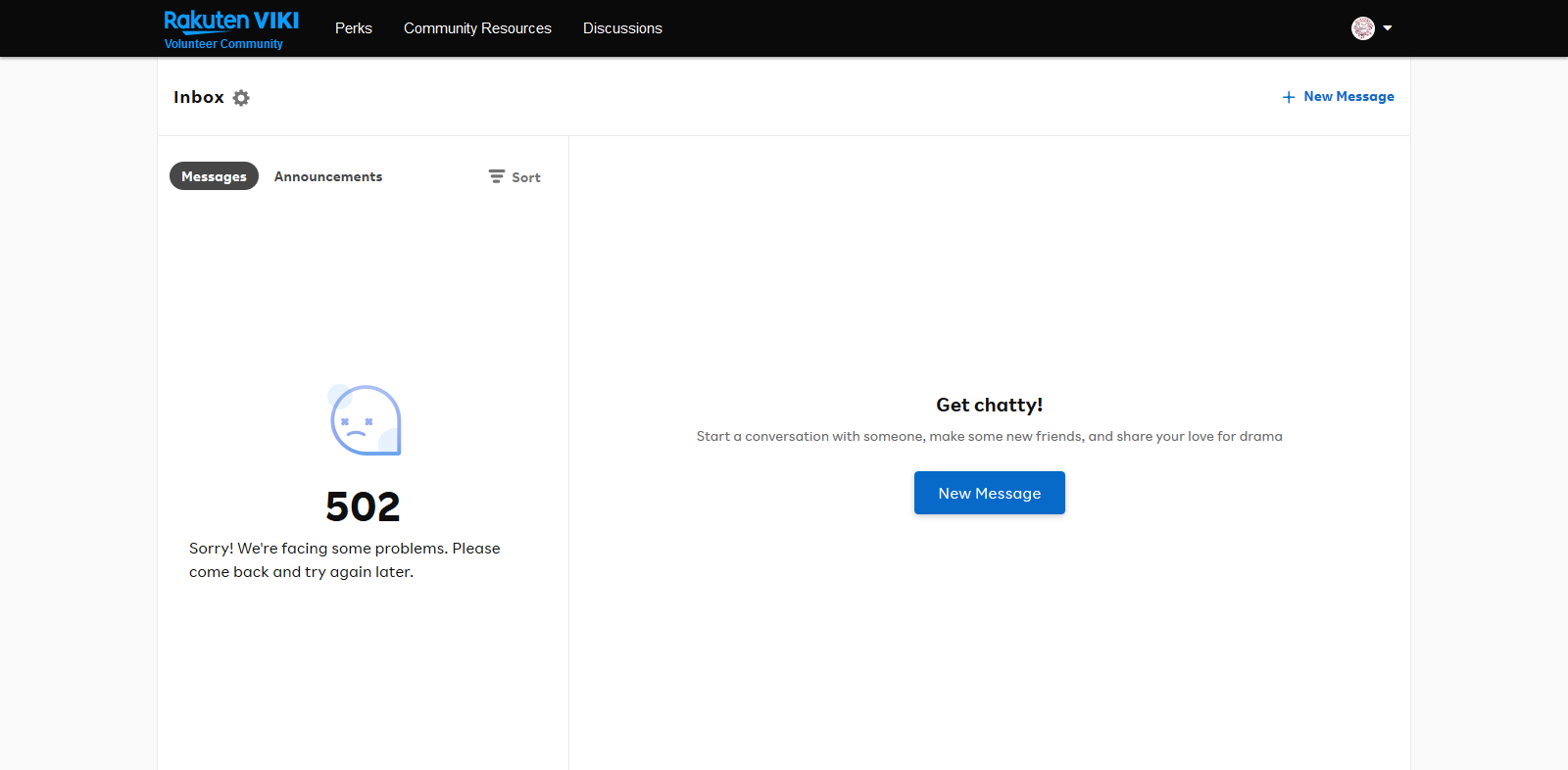The width and height of the screenshot is (1568, 770).
Task: Open Inbox settings gear icon
Action: tap(241, 98)
